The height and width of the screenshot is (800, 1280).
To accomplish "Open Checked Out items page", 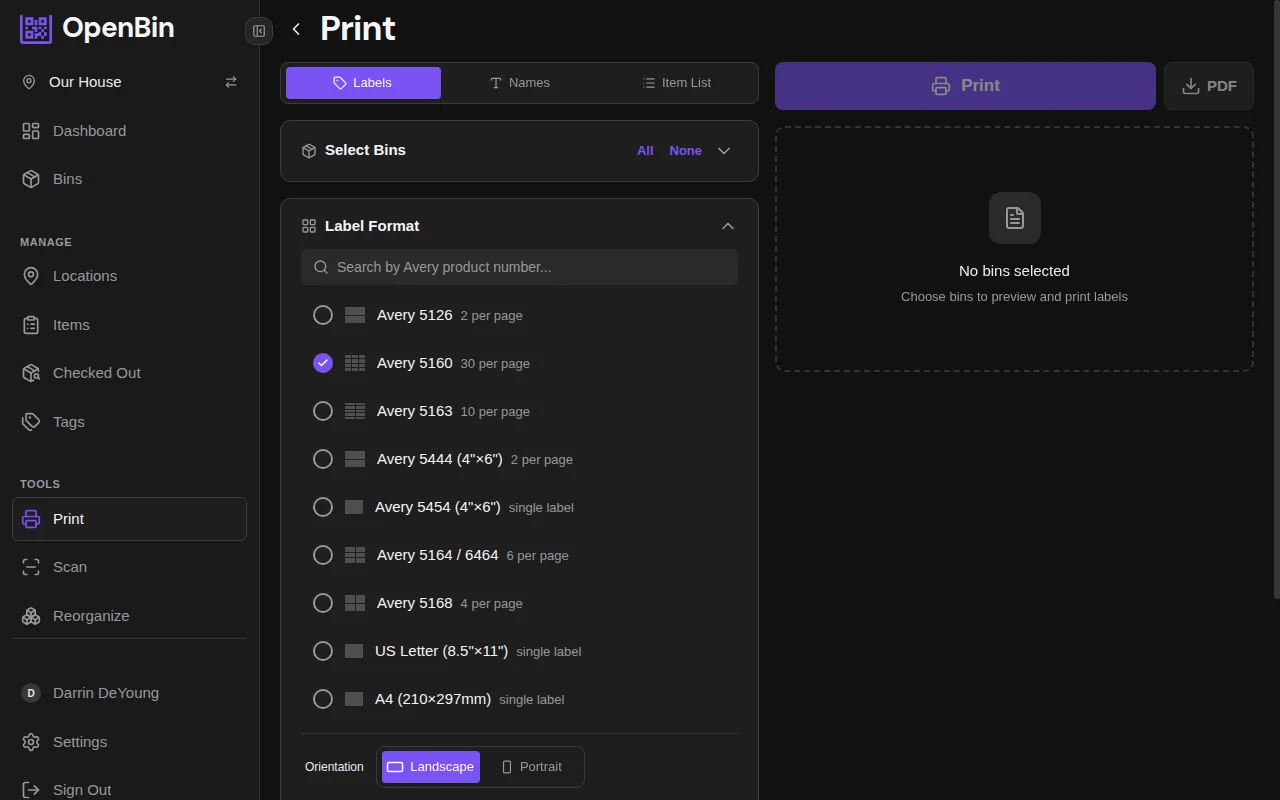I will click(96, 373).
